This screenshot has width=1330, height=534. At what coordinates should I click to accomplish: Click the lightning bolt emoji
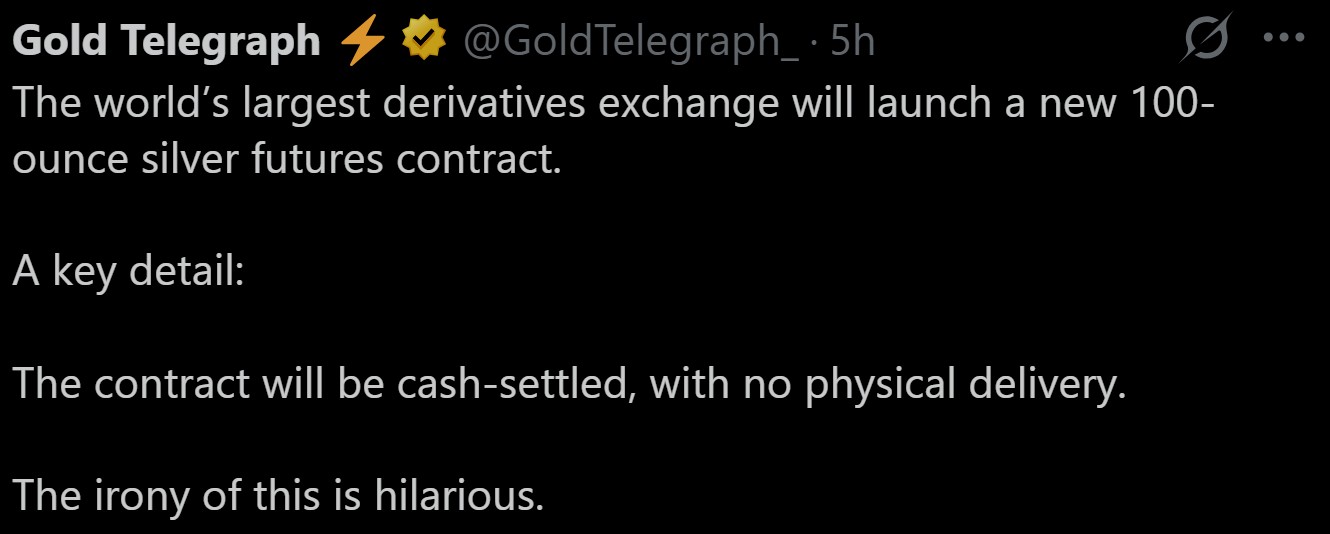tap(364, 41)
